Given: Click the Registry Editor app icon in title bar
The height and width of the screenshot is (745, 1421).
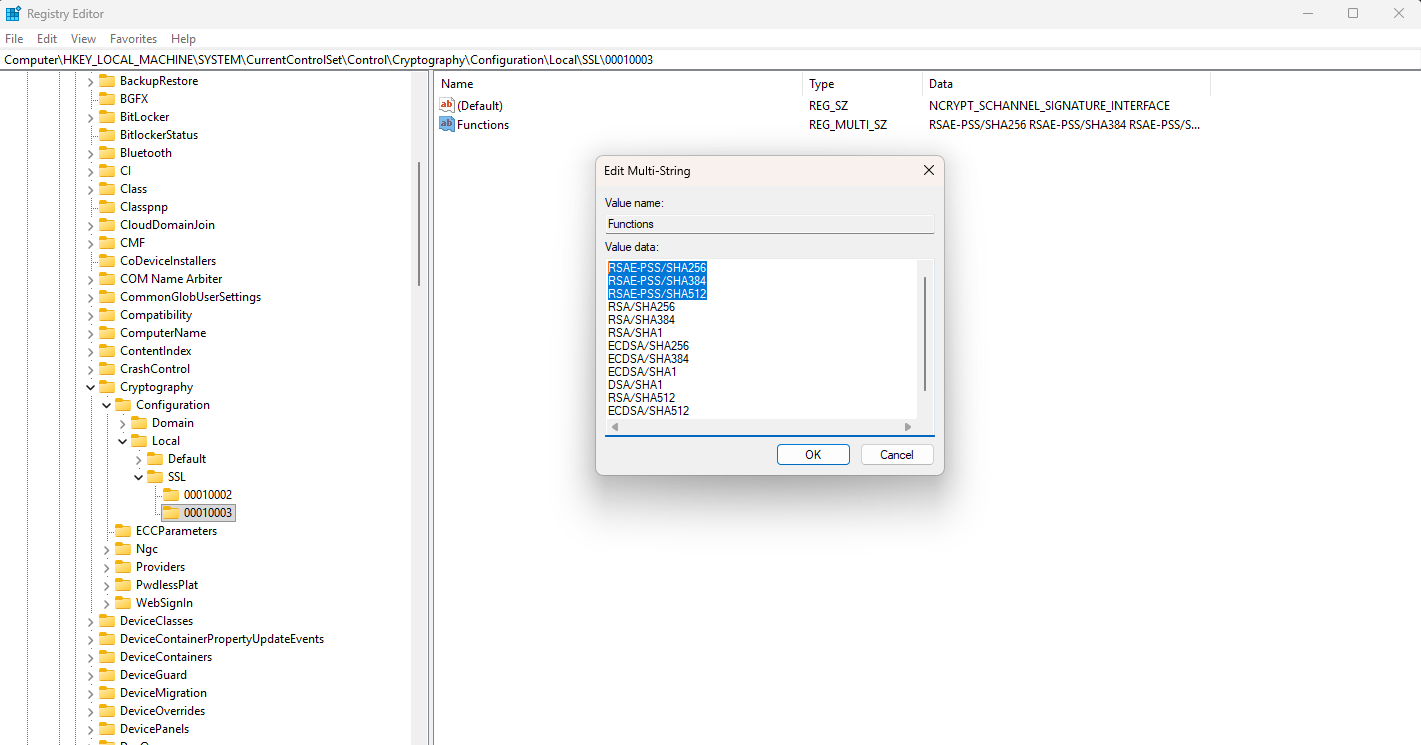Looking at the screenshot, I should click(x=14, y=14).
